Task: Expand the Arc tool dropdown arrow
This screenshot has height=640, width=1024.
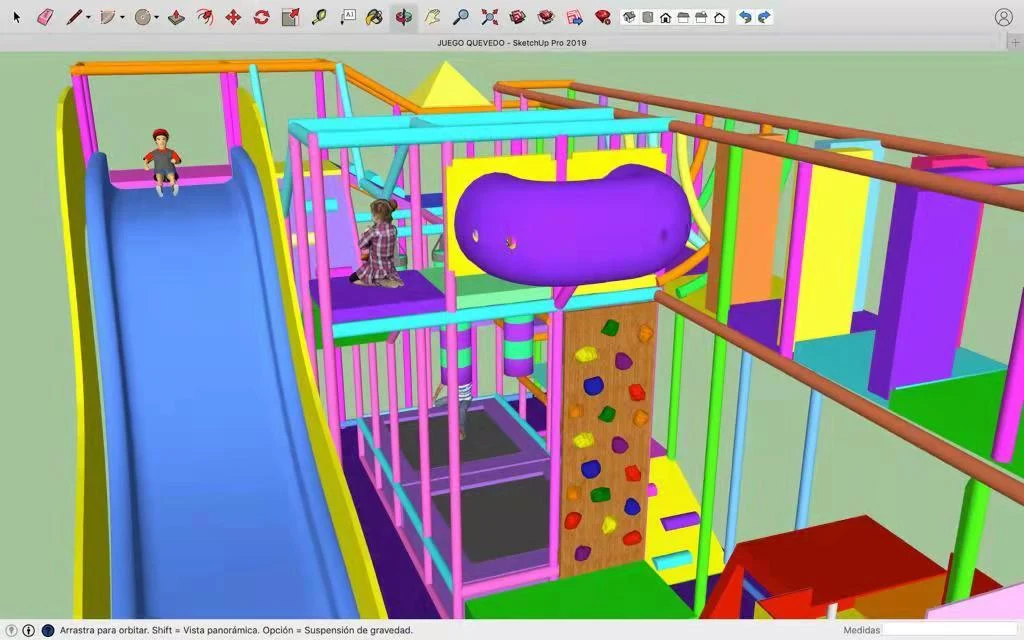Action: [122, 18]
